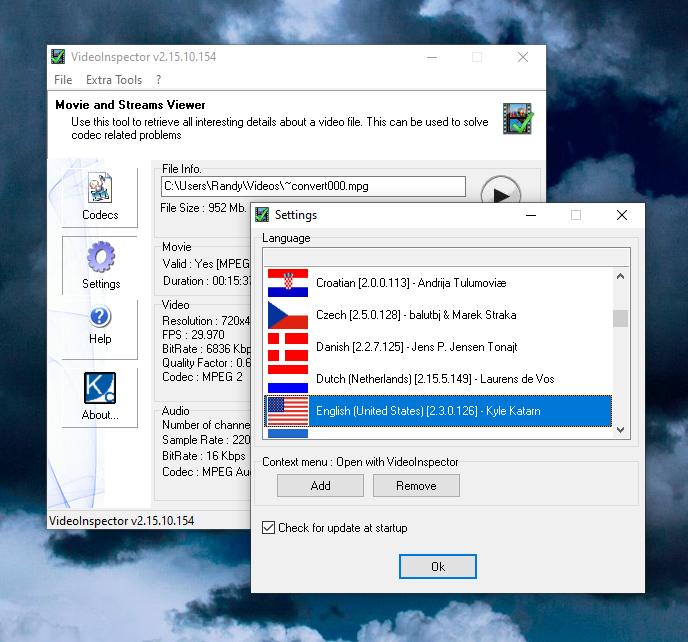Select English (United States) language row
This screenshot has height=642, width=688.
(438, 411)
